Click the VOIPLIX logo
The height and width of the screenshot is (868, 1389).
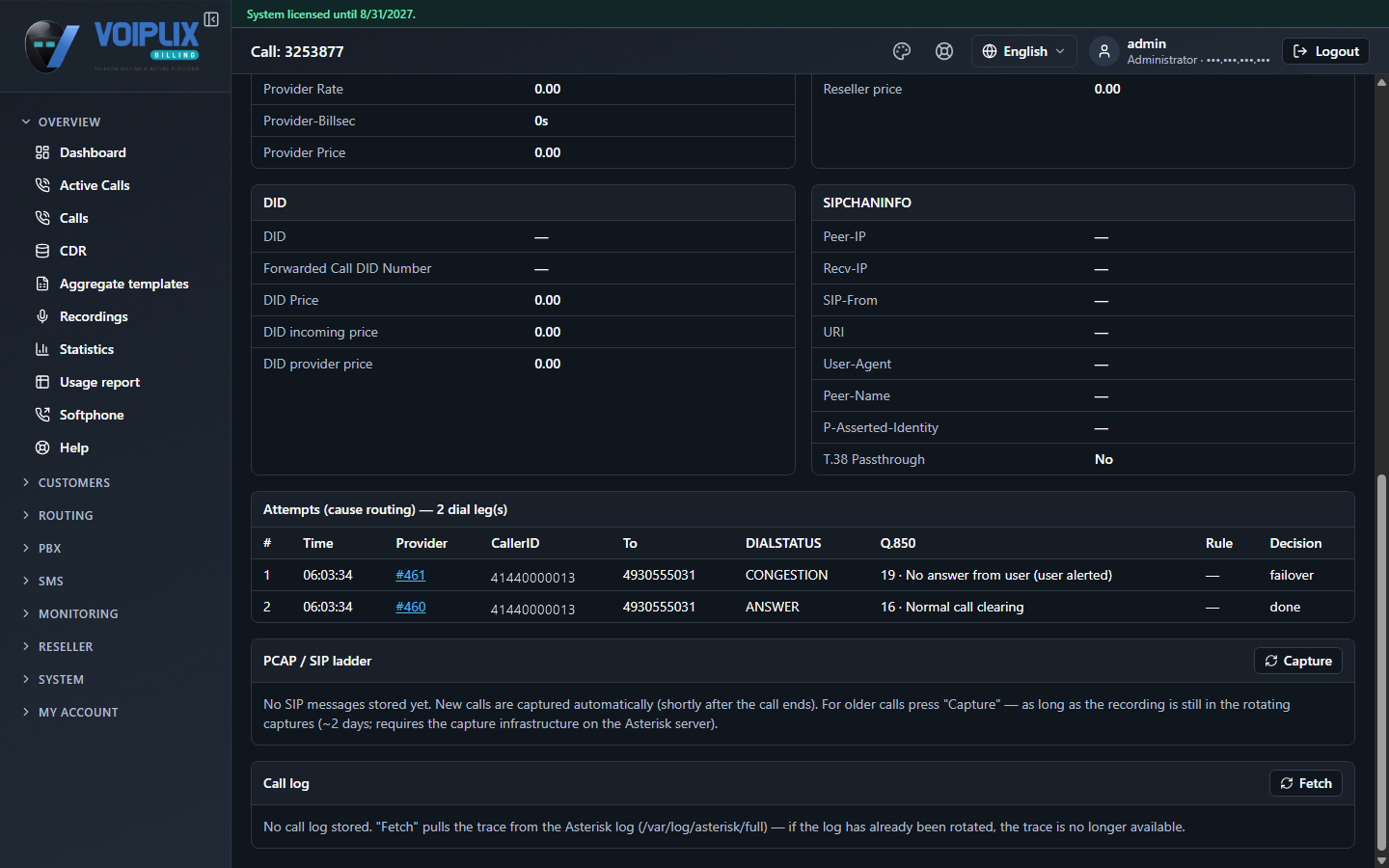tap(112, 45)
